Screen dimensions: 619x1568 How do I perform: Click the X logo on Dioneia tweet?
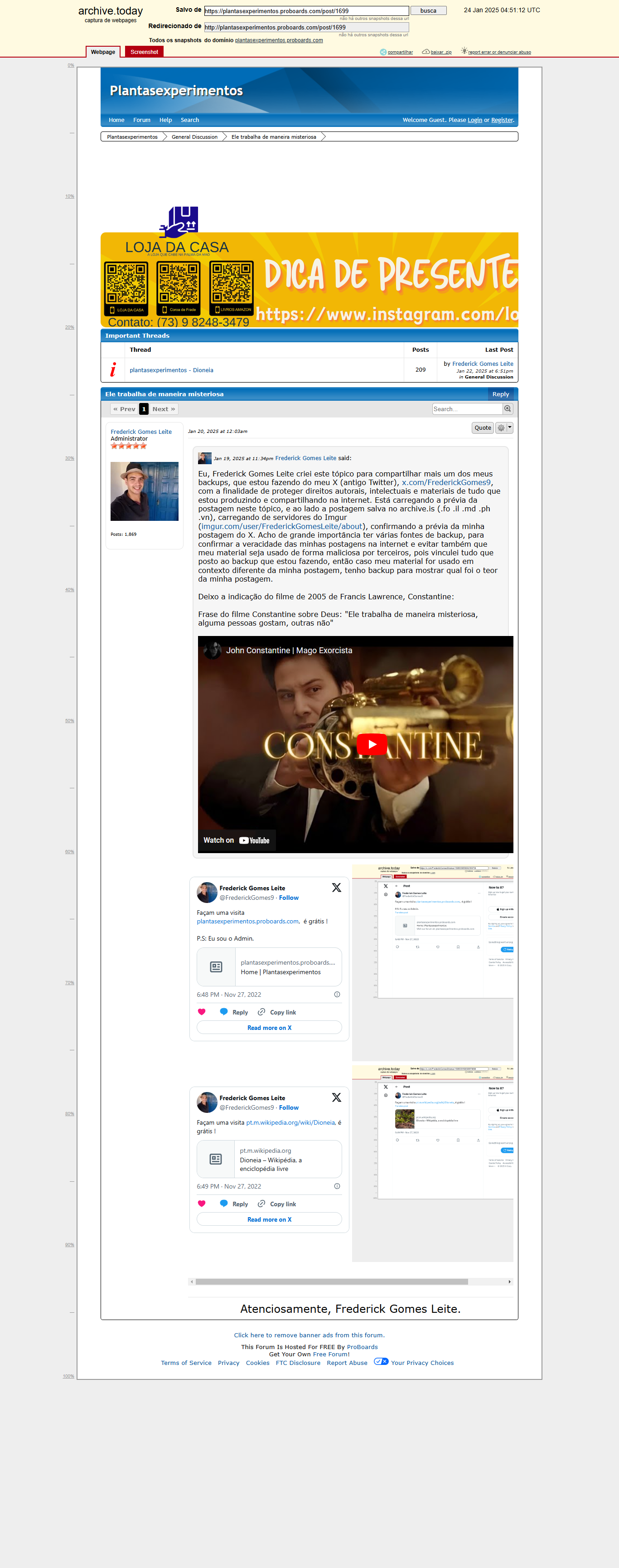(337, 1097)
